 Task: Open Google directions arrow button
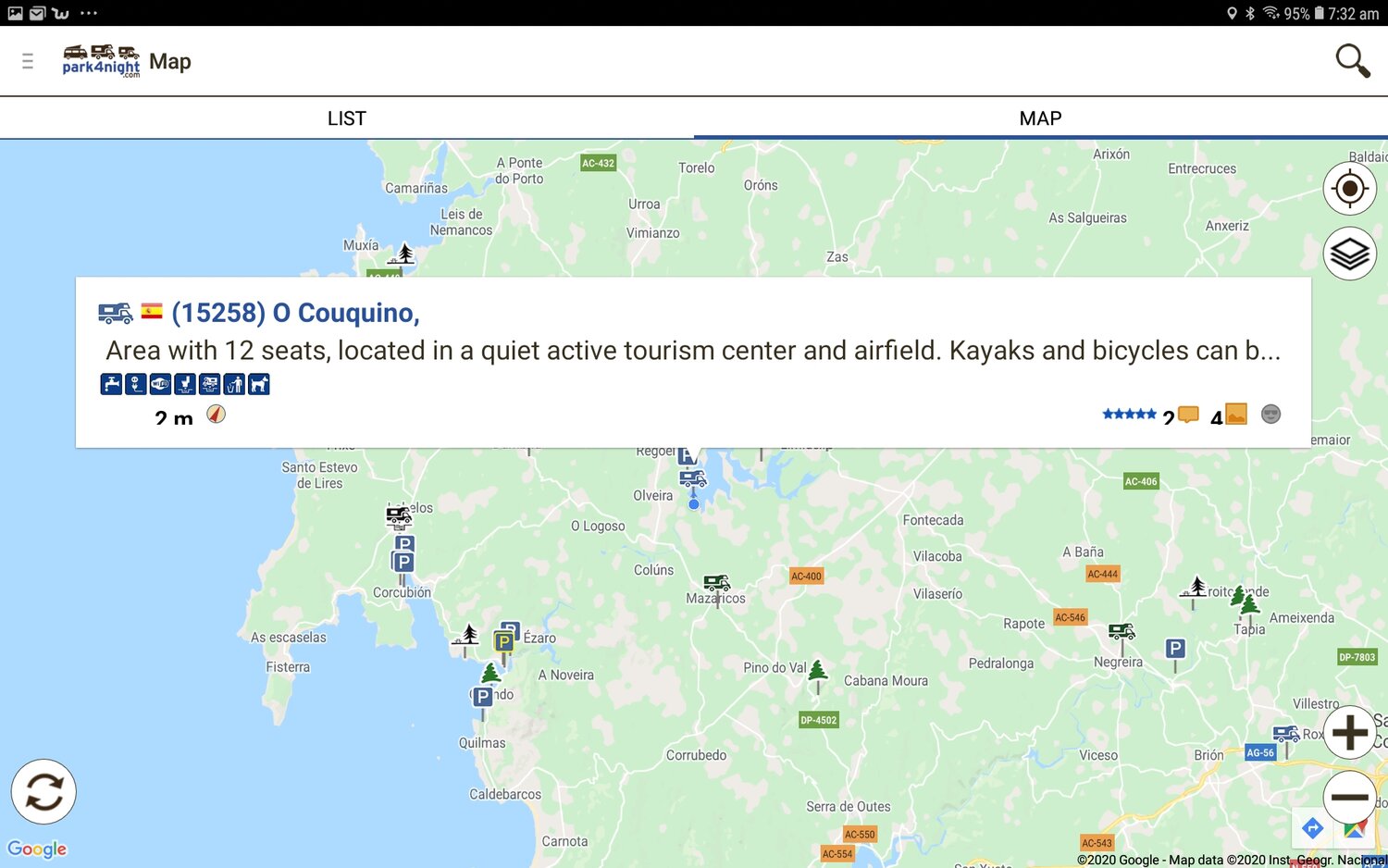pos(1312,827)
